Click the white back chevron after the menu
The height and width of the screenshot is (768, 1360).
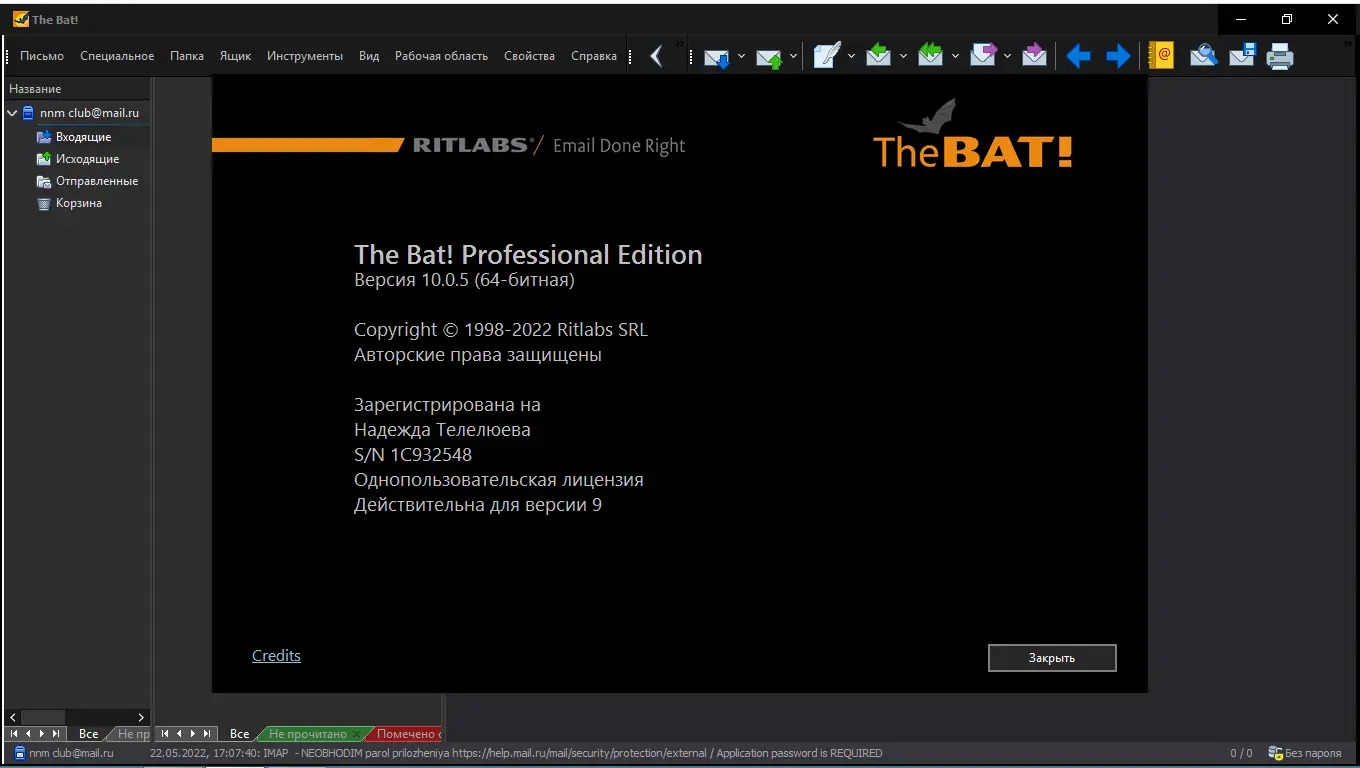tap(656, 56)
